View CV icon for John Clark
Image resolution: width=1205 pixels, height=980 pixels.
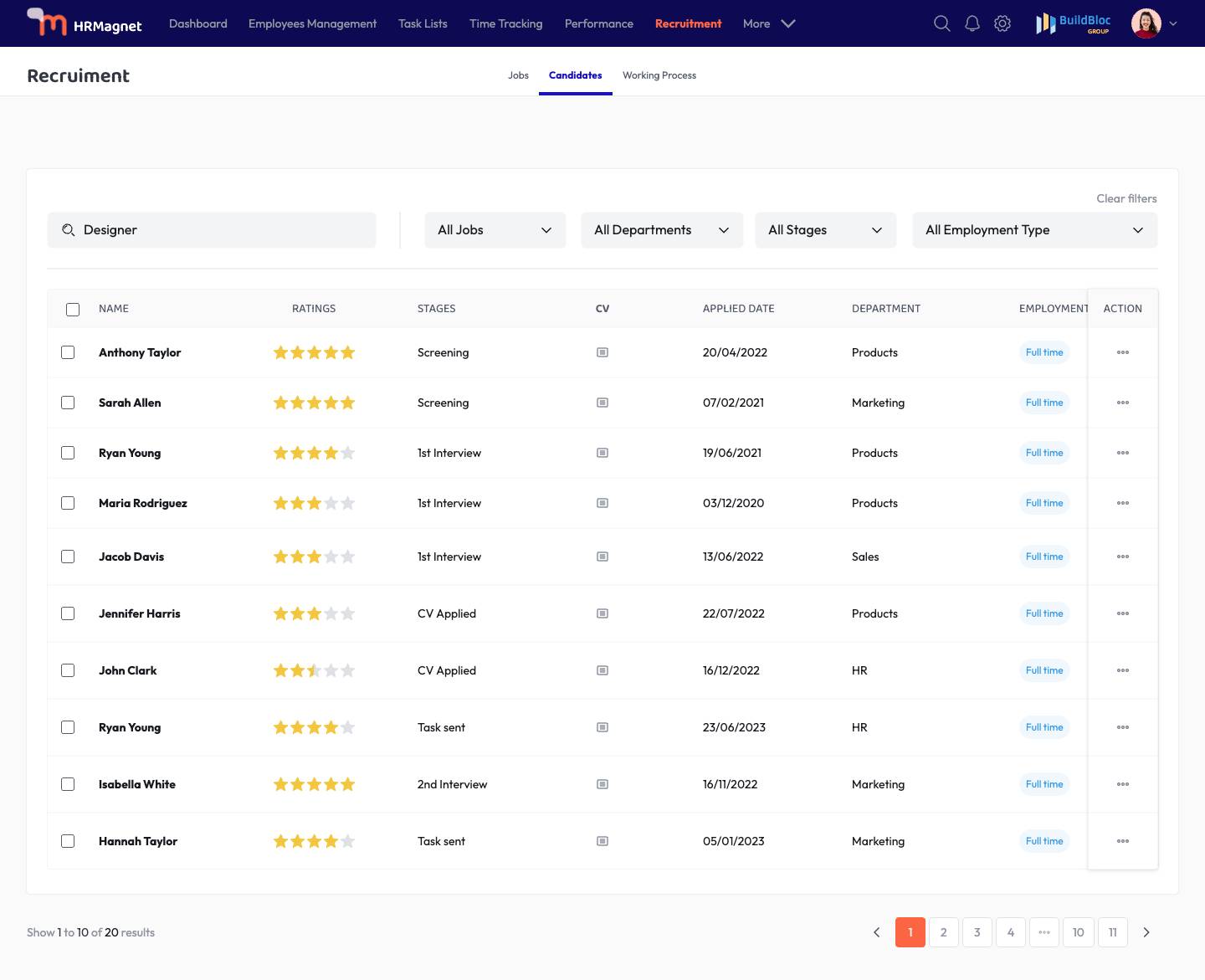[602, 670]
